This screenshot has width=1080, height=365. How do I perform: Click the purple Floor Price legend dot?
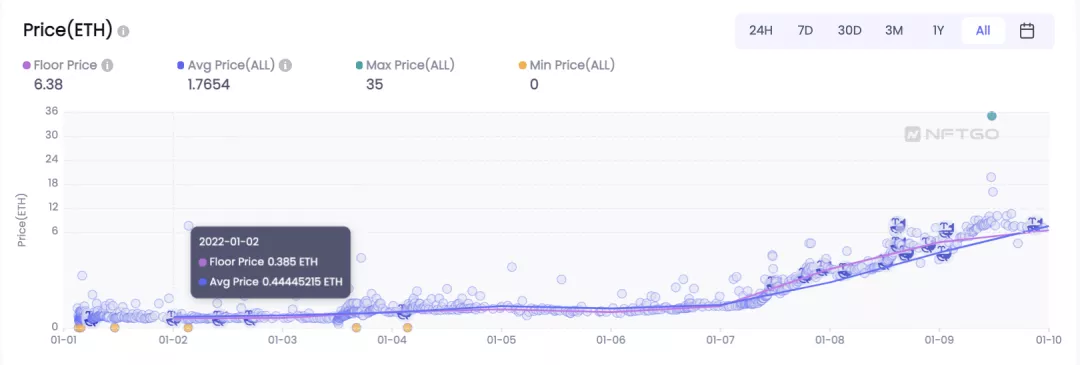(x=27, y=65)
